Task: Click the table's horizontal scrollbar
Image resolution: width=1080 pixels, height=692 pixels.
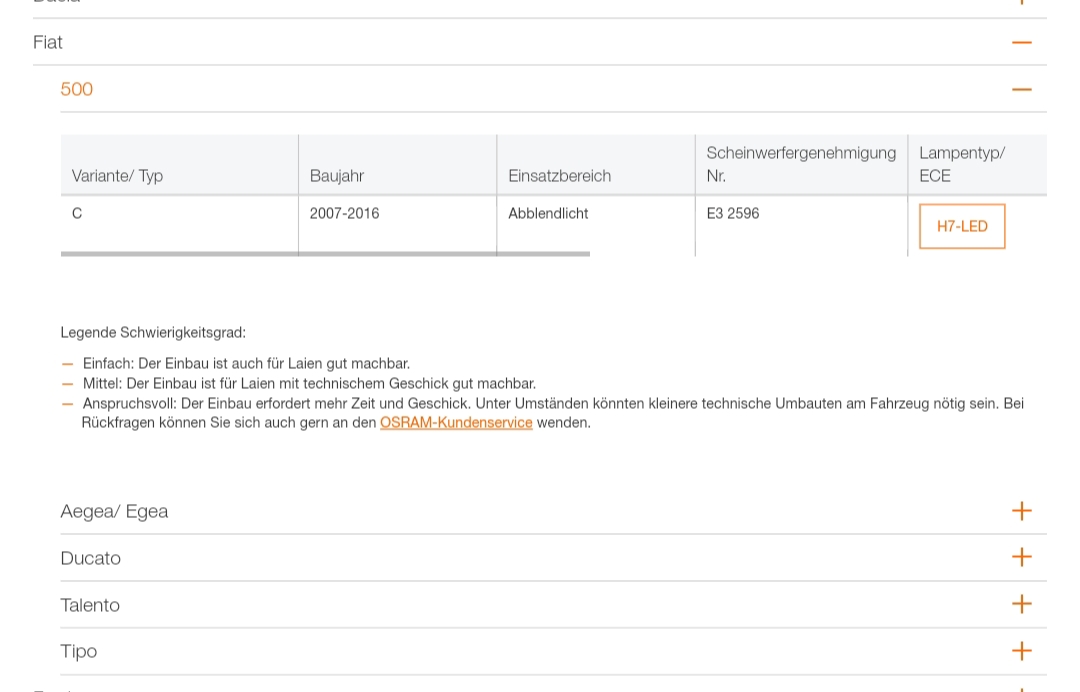Action: tap(325, 254)
